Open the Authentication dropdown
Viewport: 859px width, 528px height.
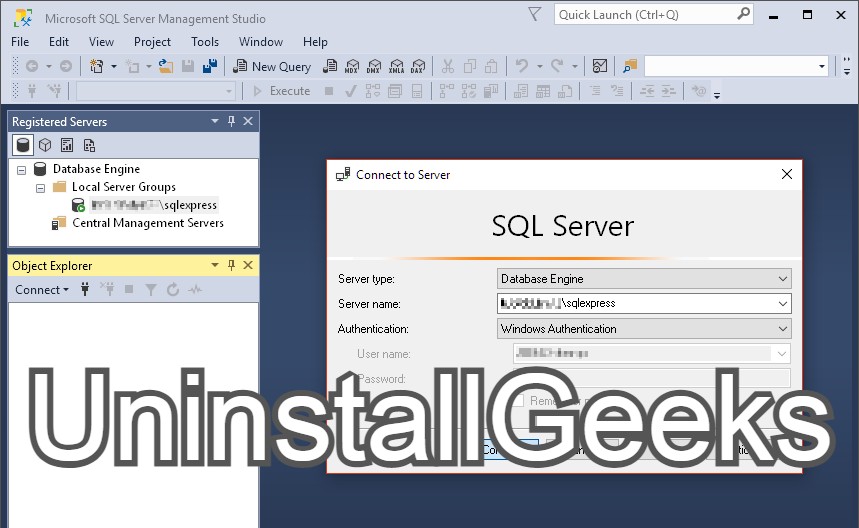(783, 329)
